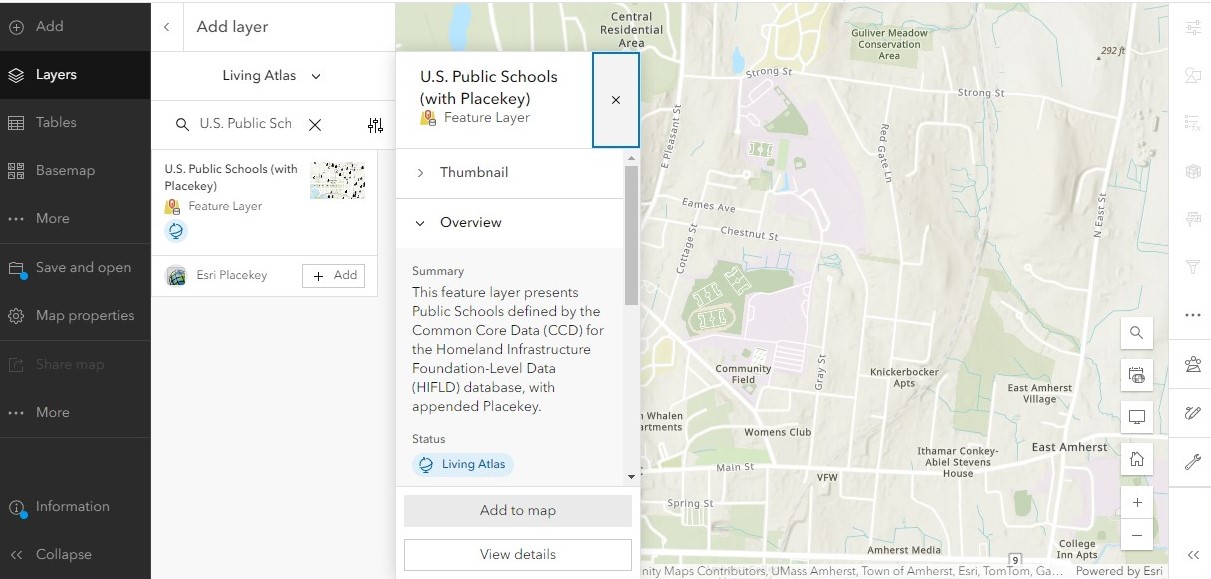
Task: Click the monitor screen button on the map
Action: tap(1137, 417)
